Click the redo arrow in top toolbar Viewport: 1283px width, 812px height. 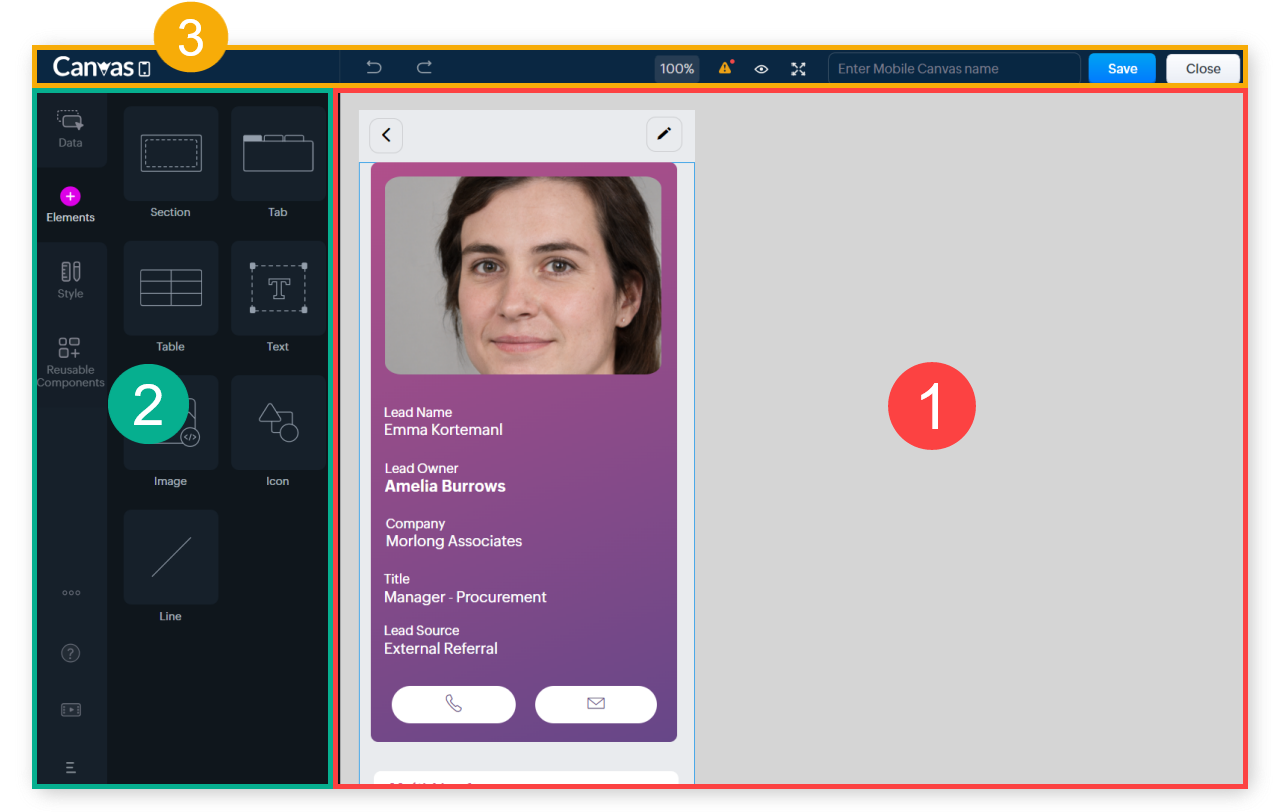tap(425, 68)
